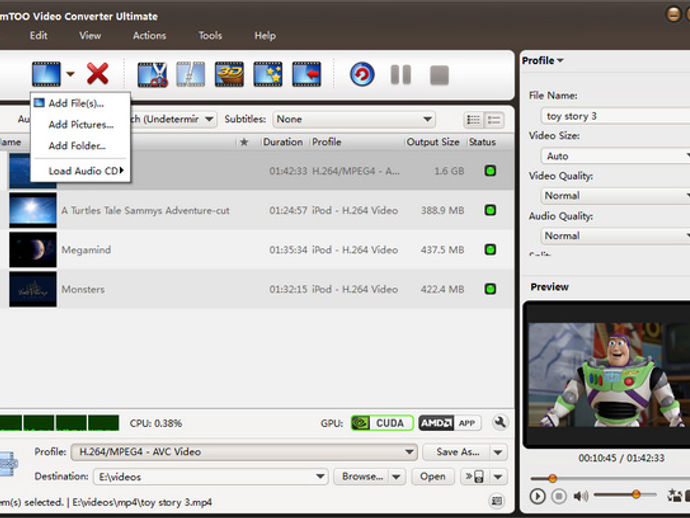Click the Open destination button
Image resolution: width=690 pixels, height=518 pixels.
point(433,477)
